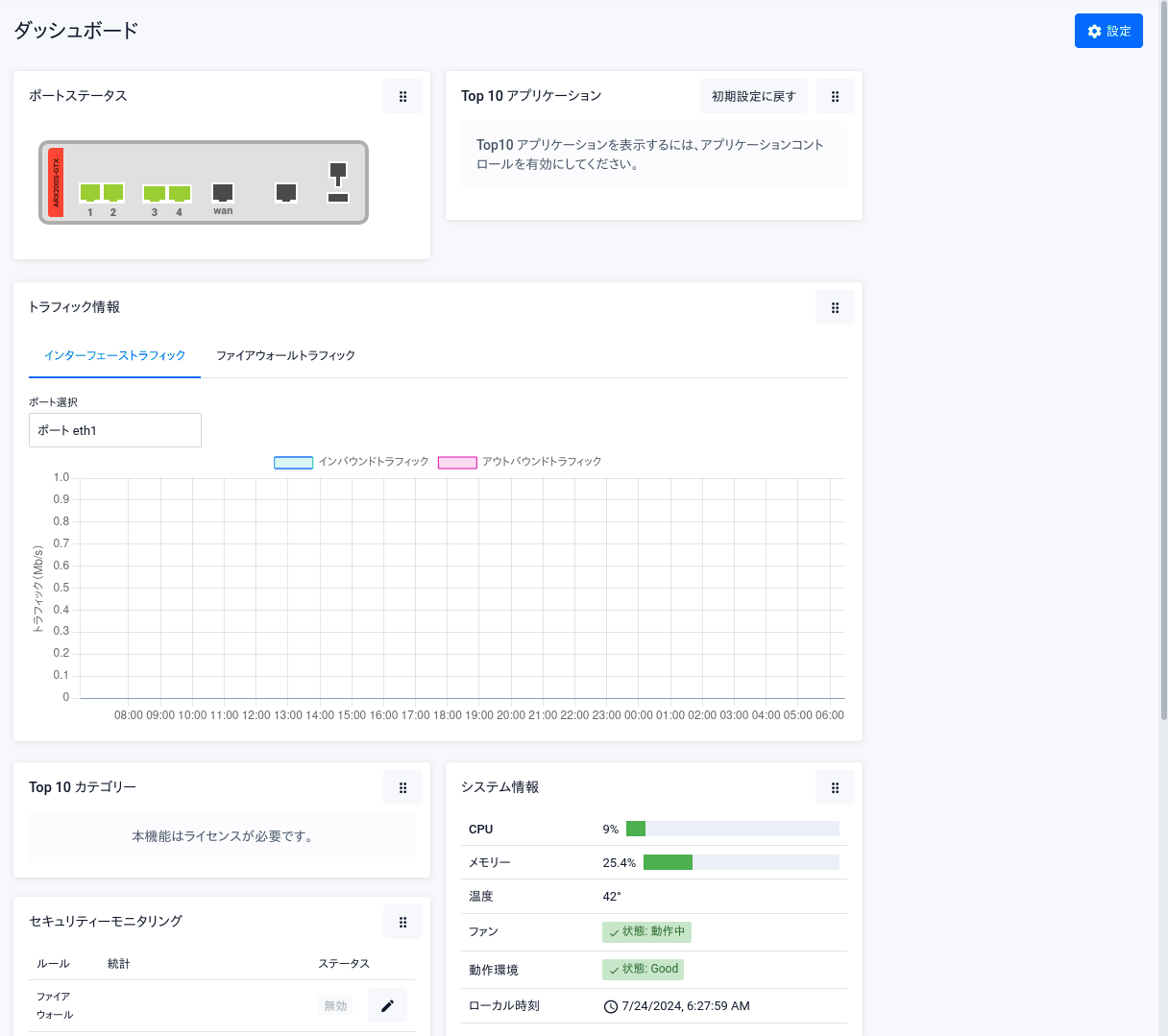Click the traffic information widget grip icon
Image resolution: width=1168 pixels, height=1036 pixels.
point(835,307)
